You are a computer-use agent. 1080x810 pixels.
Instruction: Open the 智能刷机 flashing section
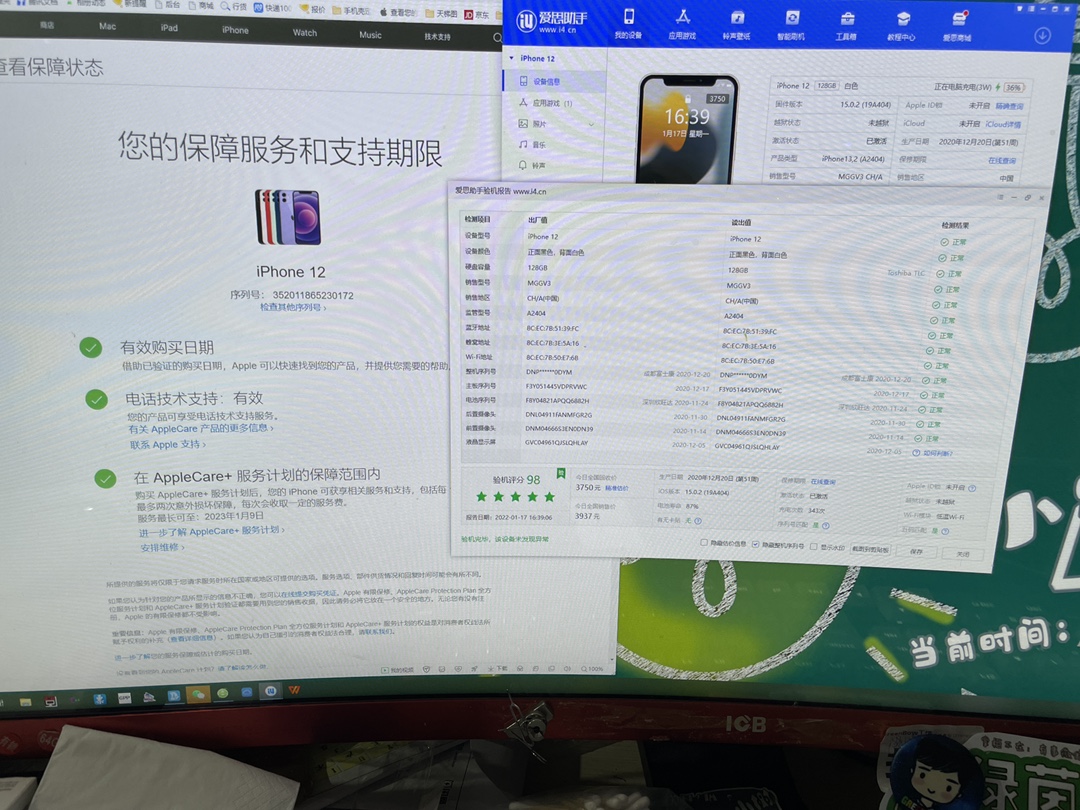click(x=791, y=25)
